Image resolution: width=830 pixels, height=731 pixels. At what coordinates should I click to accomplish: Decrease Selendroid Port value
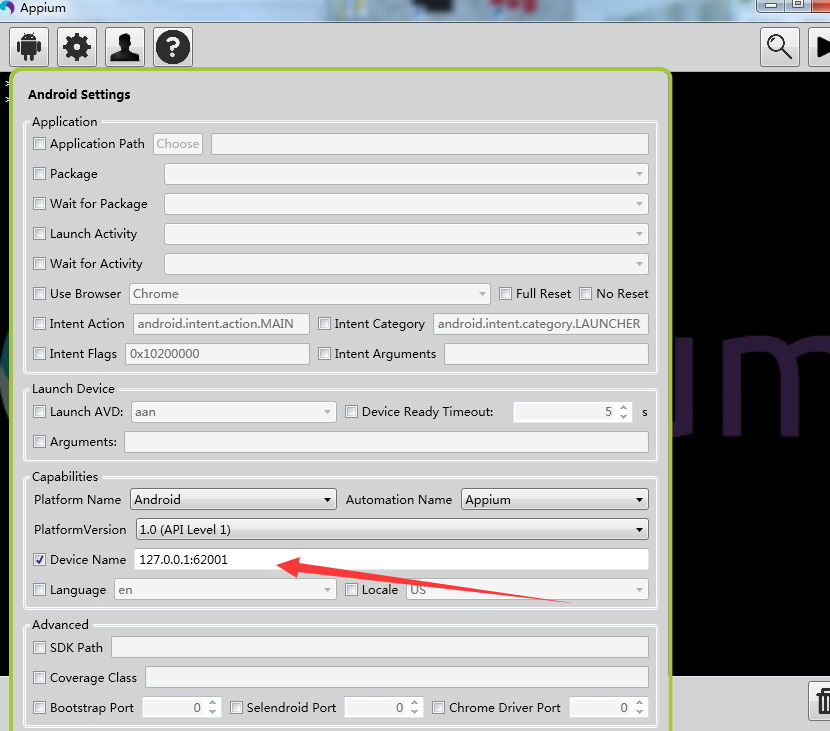(414, 712)
